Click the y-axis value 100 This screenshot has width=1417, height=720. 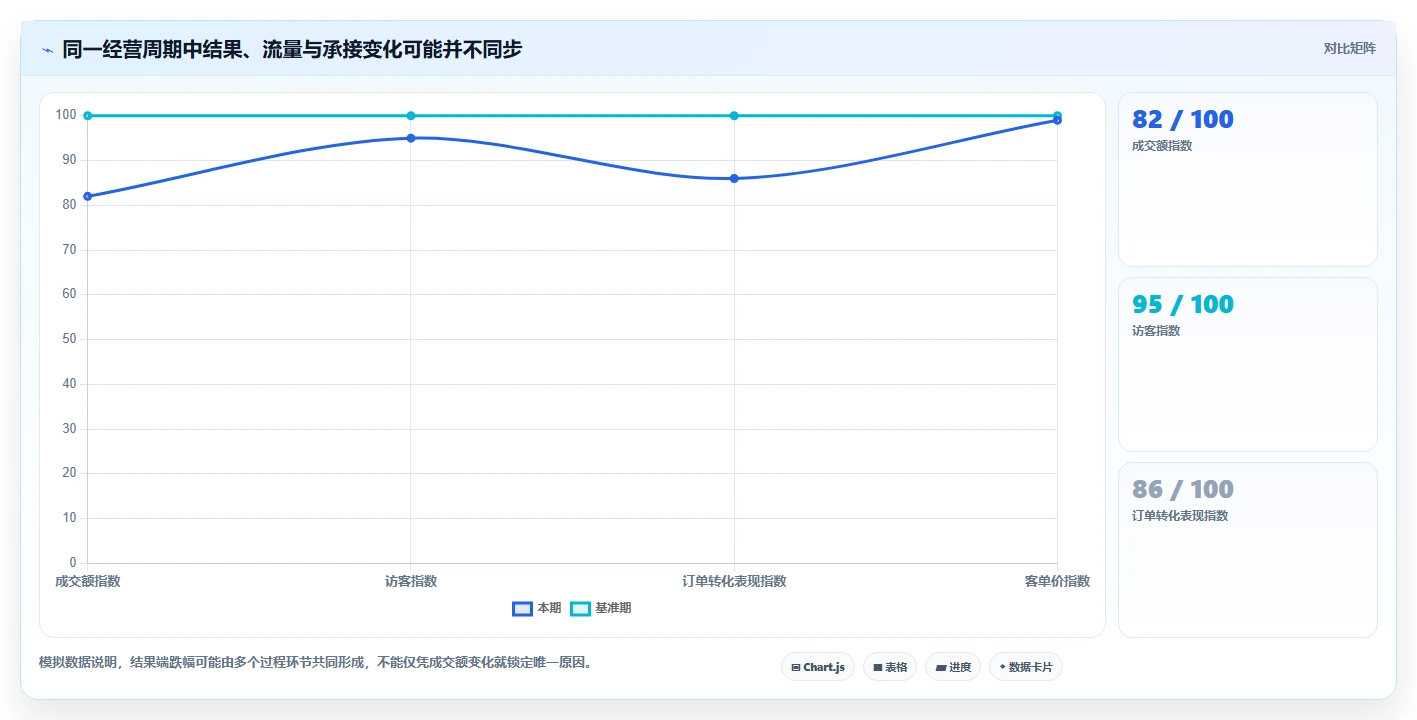(x=66, y=115)
